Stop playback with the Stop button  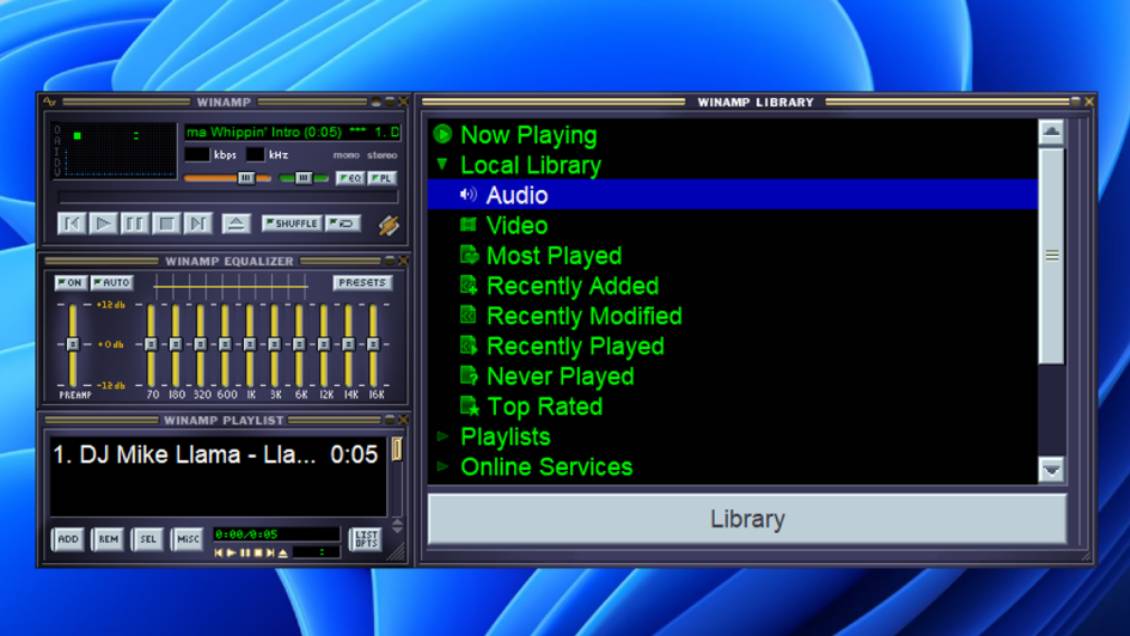167,224
